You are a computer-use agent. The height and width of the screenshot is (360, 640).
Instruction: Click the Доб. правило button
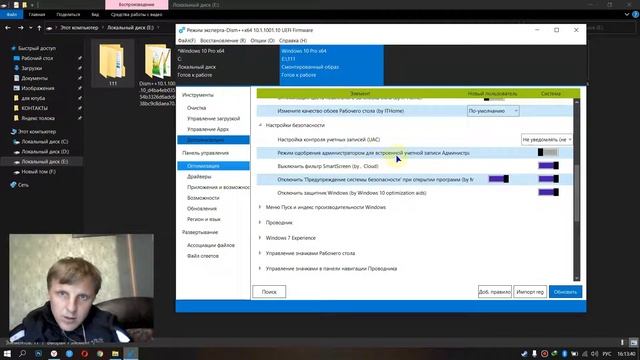point(495,292)
